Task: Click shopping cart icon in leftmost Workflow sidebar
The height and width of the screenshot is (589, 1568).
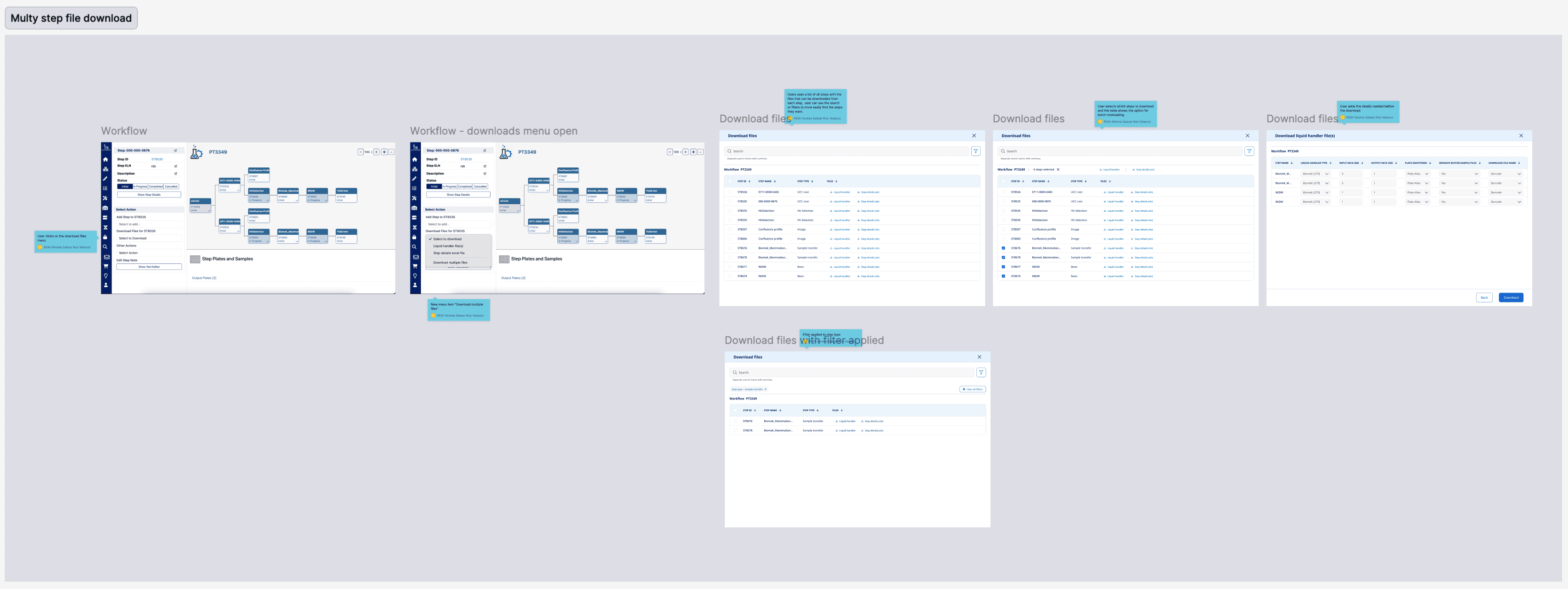Action: [106, 266]
